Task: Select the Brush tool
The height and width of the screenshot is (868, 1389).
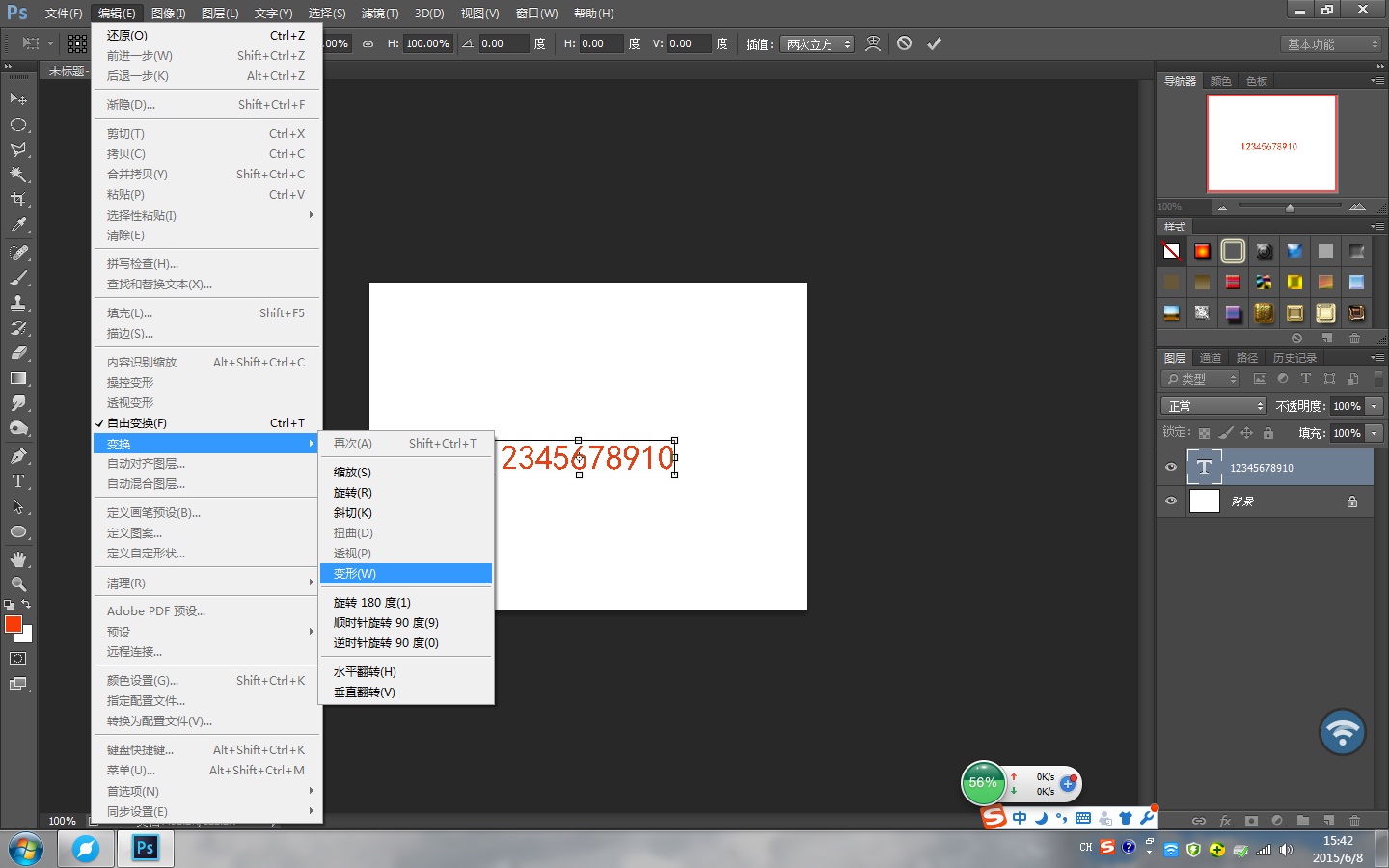Action: [18, 278]
